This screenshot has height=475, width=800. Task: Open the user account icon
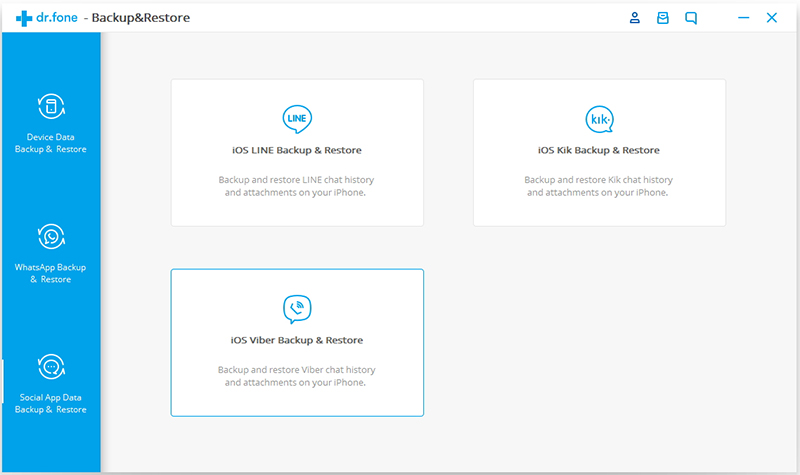tap(634, 18)
